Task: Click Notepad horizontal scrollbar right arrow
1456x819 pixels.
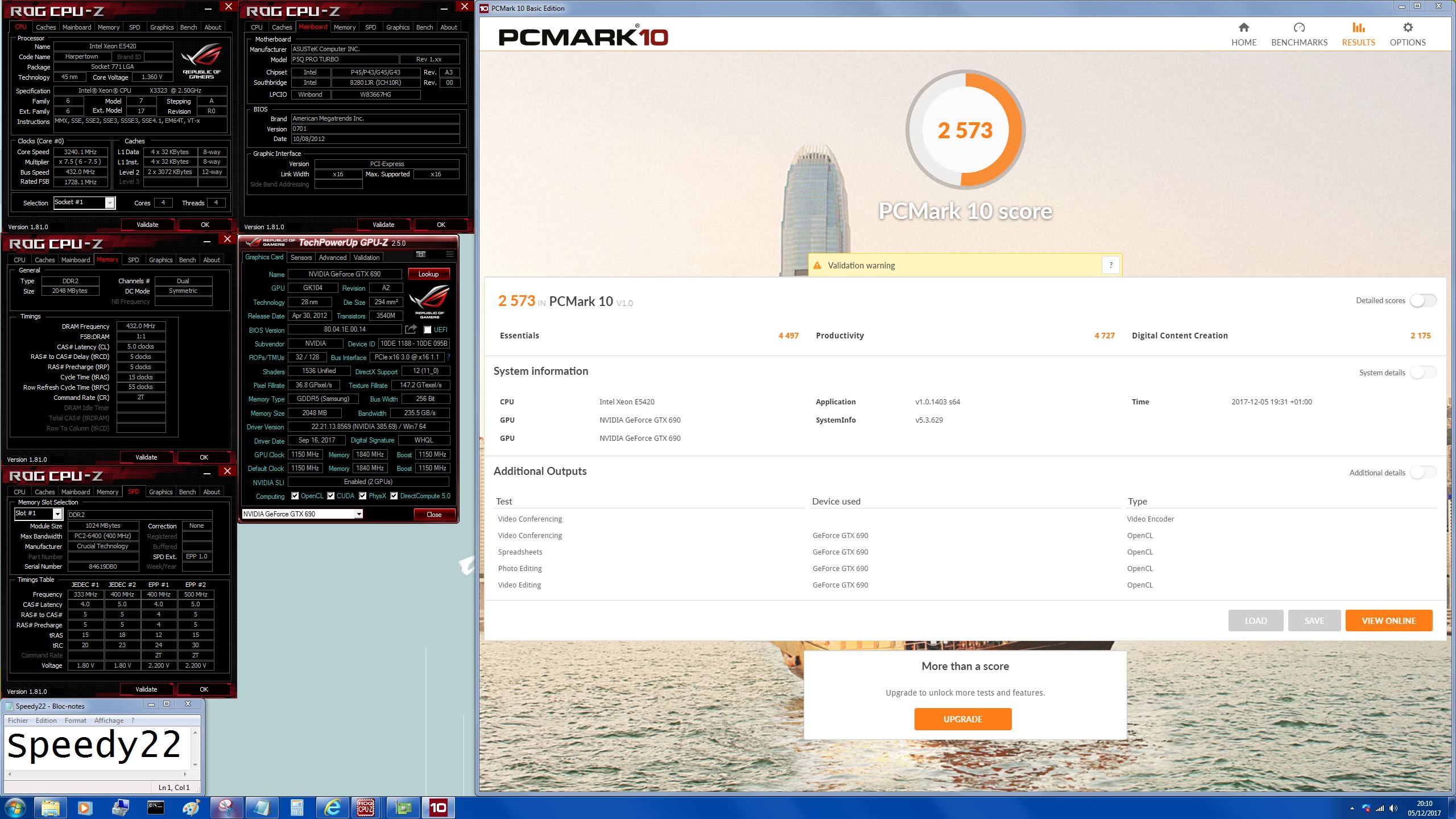Action: [185, 773]
